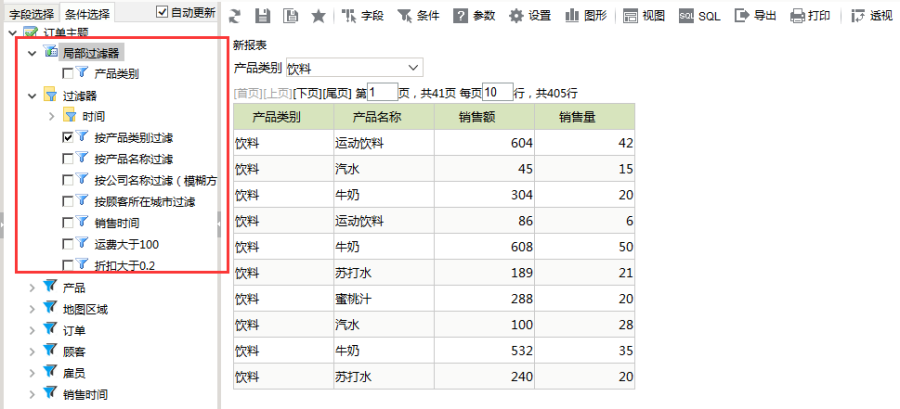Click the save-as document icon
The width and height of the screenshot is (900, 409).
(291, 15)
